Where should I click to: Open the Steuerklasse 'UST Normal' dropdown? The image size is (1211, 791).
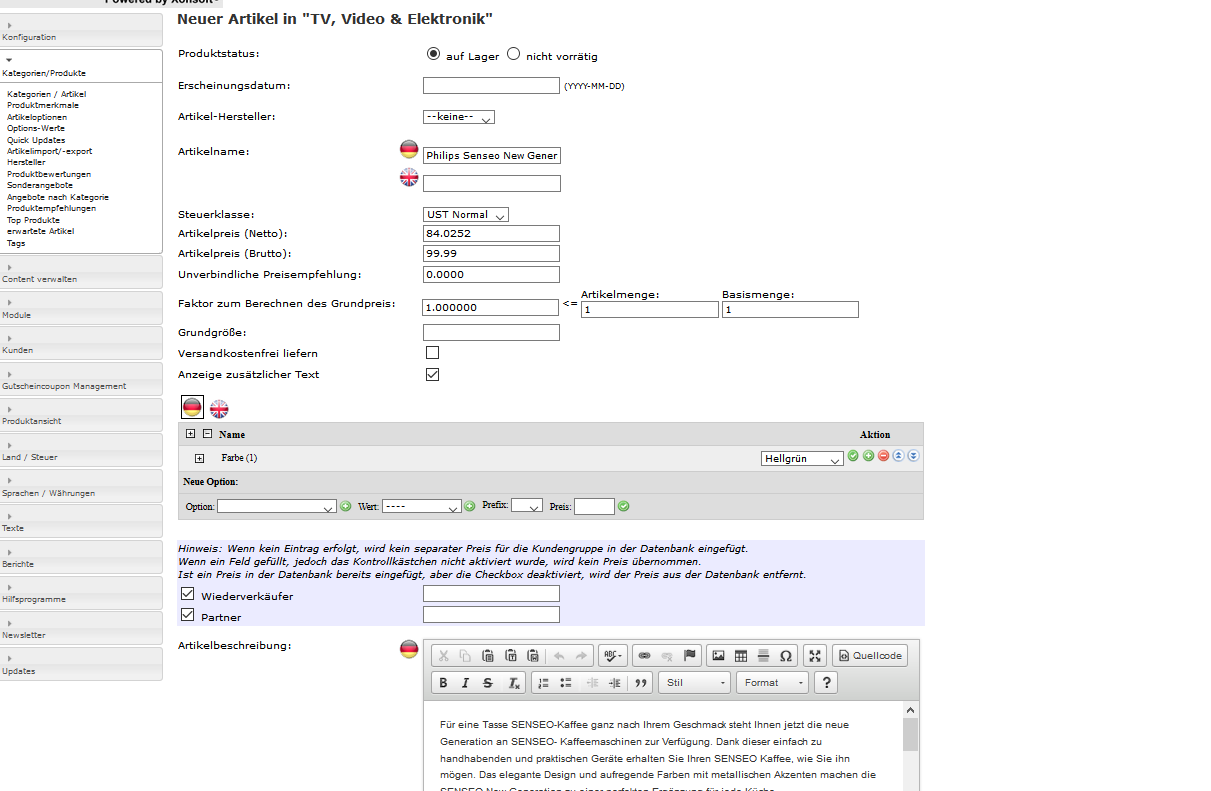pos(466,214)
